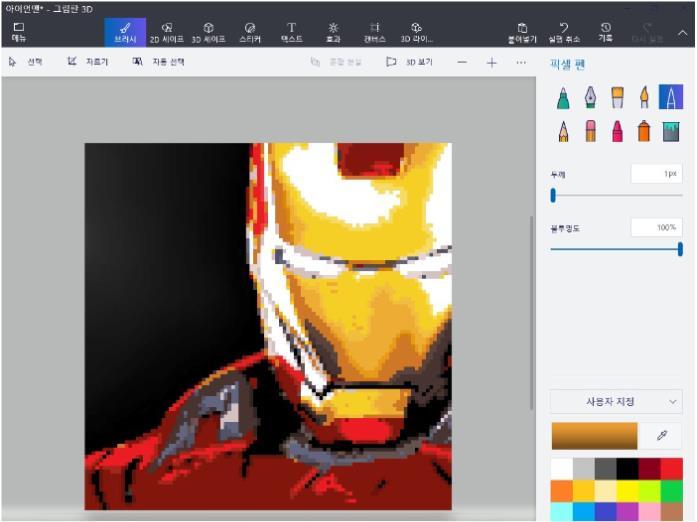Choose the green color swatch
The width and height of the screenshot is (697, 522).
point(672,491)
